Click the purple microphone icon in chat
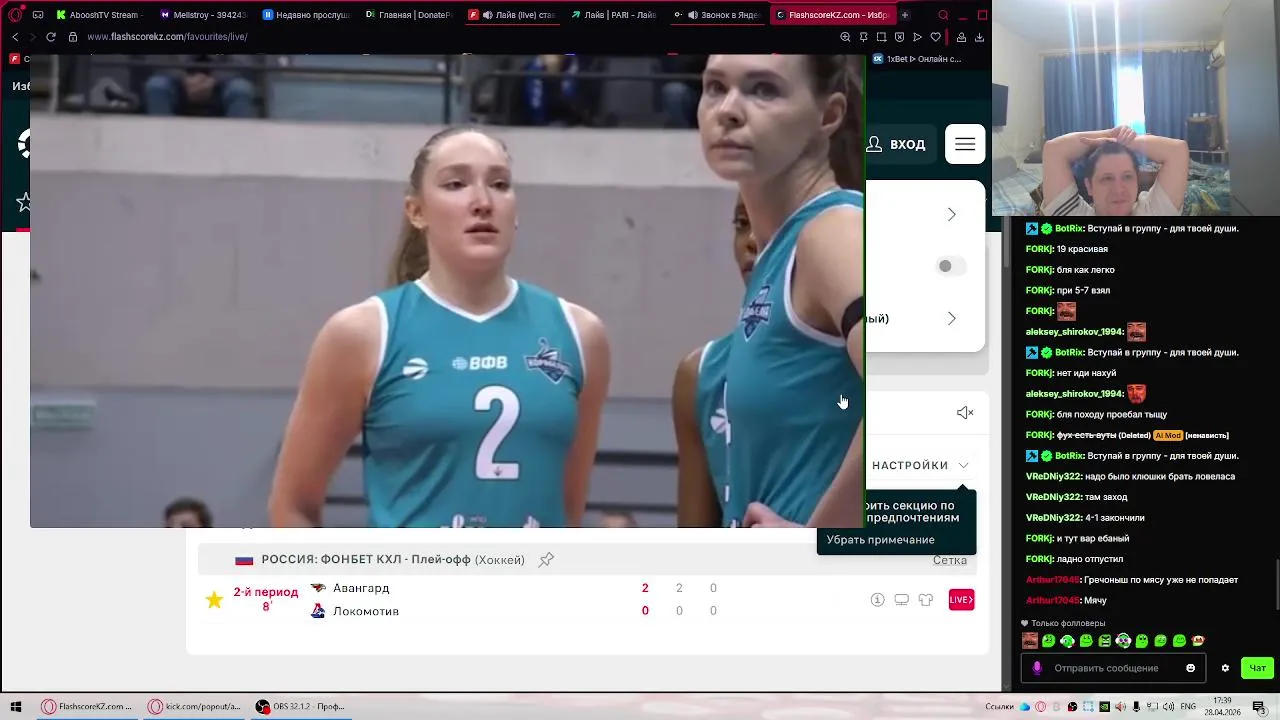The height and width of the screenshot is (720, 1280). coord(1037,668)
